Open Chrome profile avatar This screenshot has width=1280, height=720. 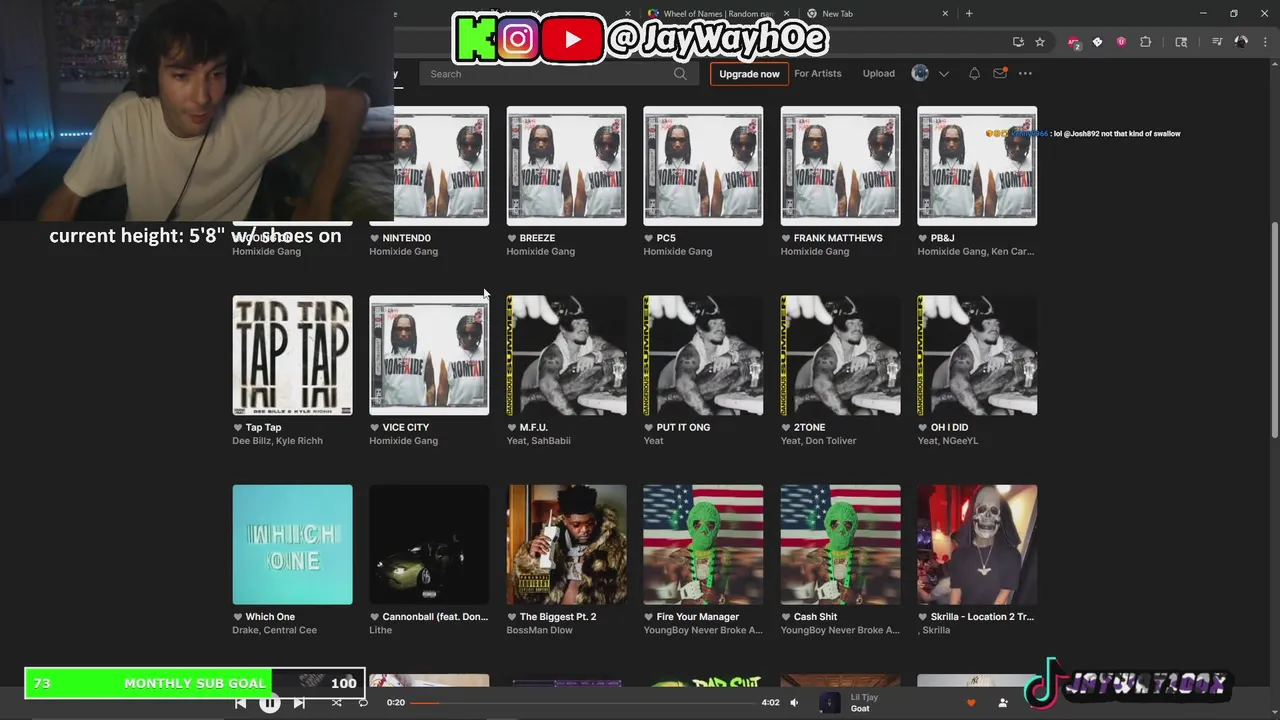tap(1241, 42)
